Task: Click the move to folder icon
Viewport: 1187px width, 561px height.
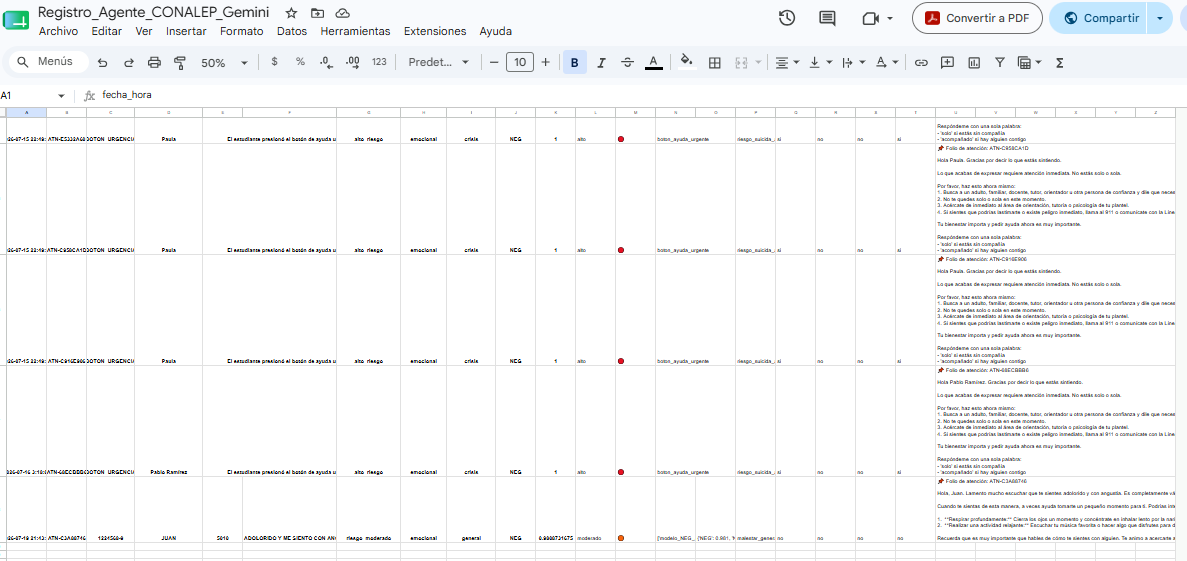Action: [x=317, y=13]
